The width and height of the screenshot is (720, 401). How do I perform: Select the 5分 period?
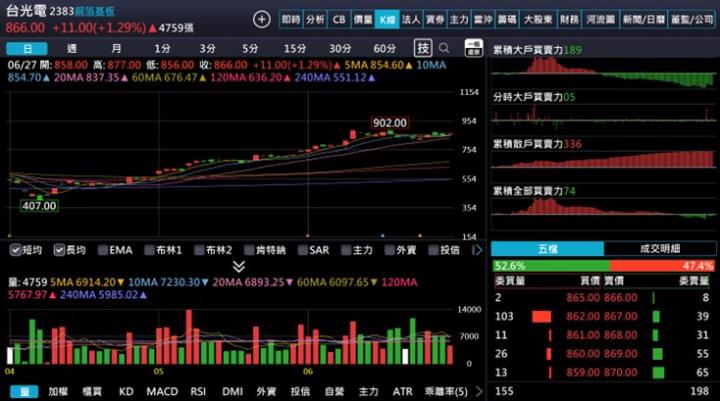point(250,48)
